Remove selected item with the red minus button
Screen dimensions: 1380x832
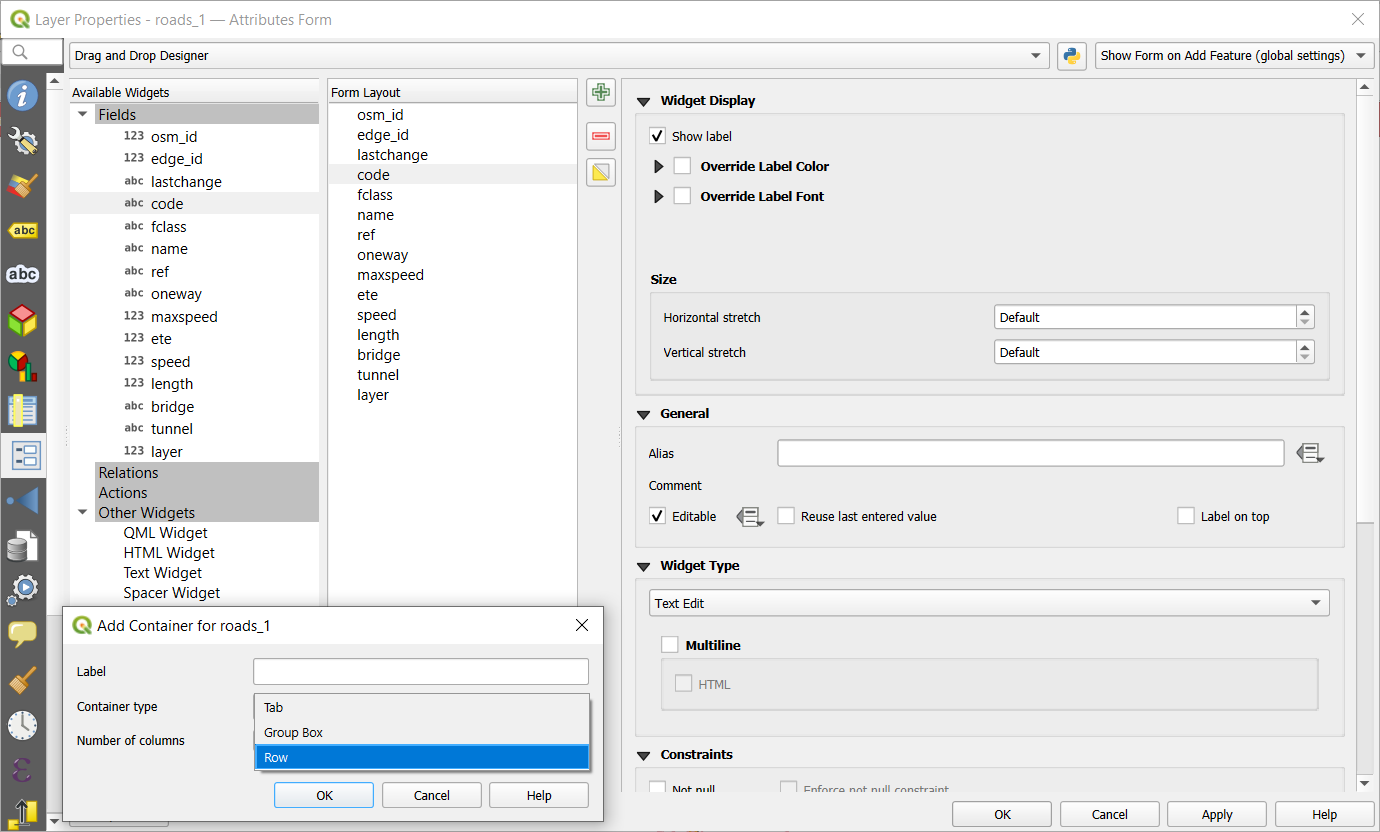tap(600, 136)
